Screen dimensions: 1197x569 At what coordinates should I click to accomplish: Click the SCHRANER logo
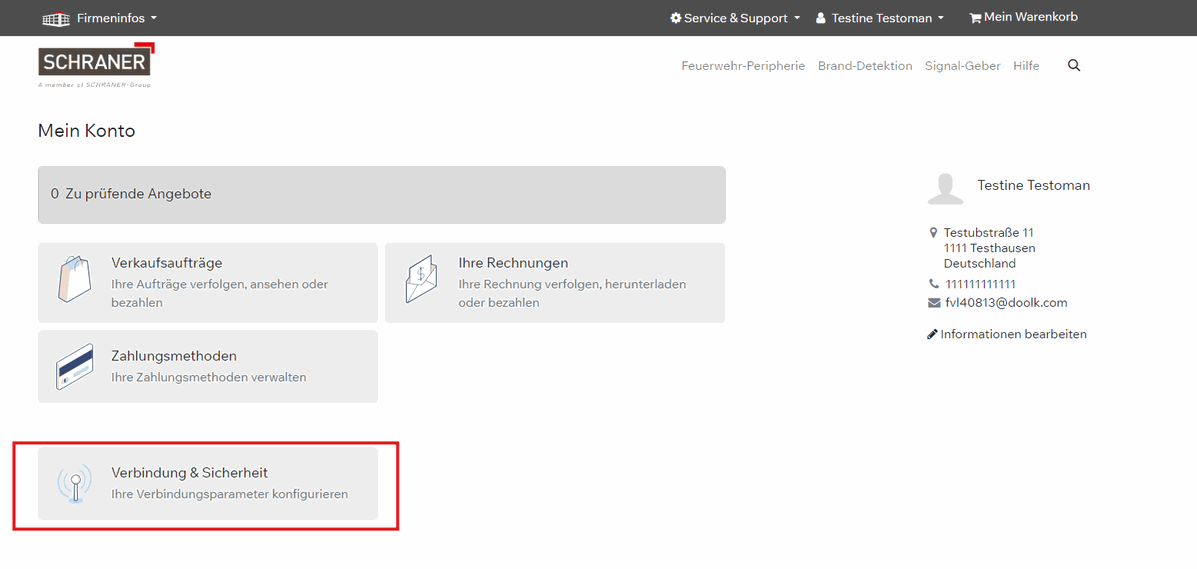95,64
